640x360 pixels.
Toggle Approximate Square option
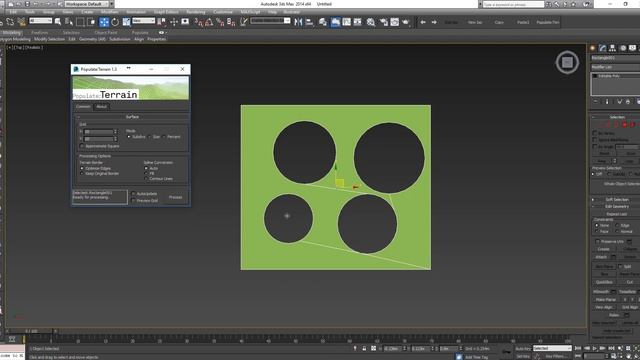pos(82,146)
